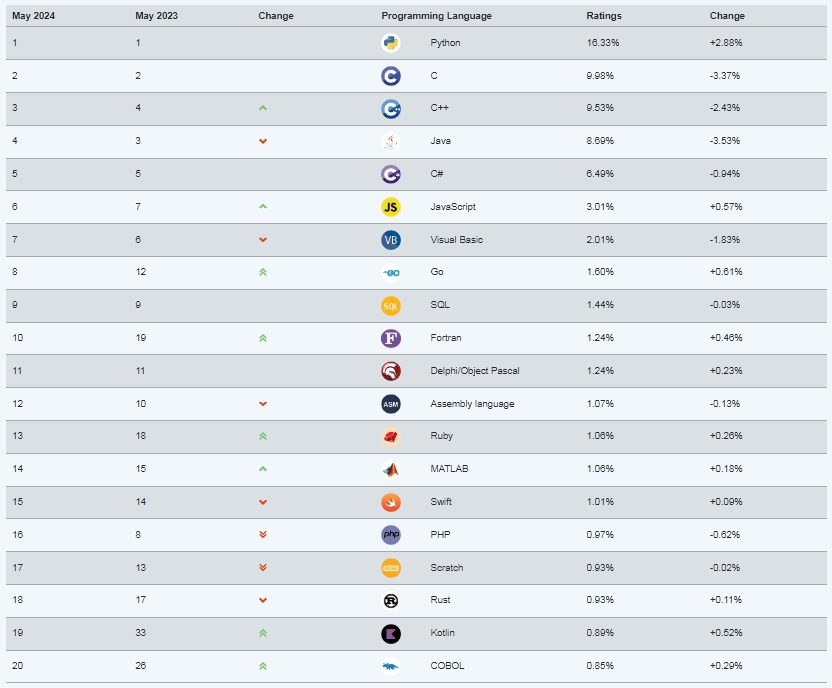Image resolution: width=832 pixels, height=688 pixels.
Task: Click the double down arrow for PHP
Action: click(x=263, y=535)
